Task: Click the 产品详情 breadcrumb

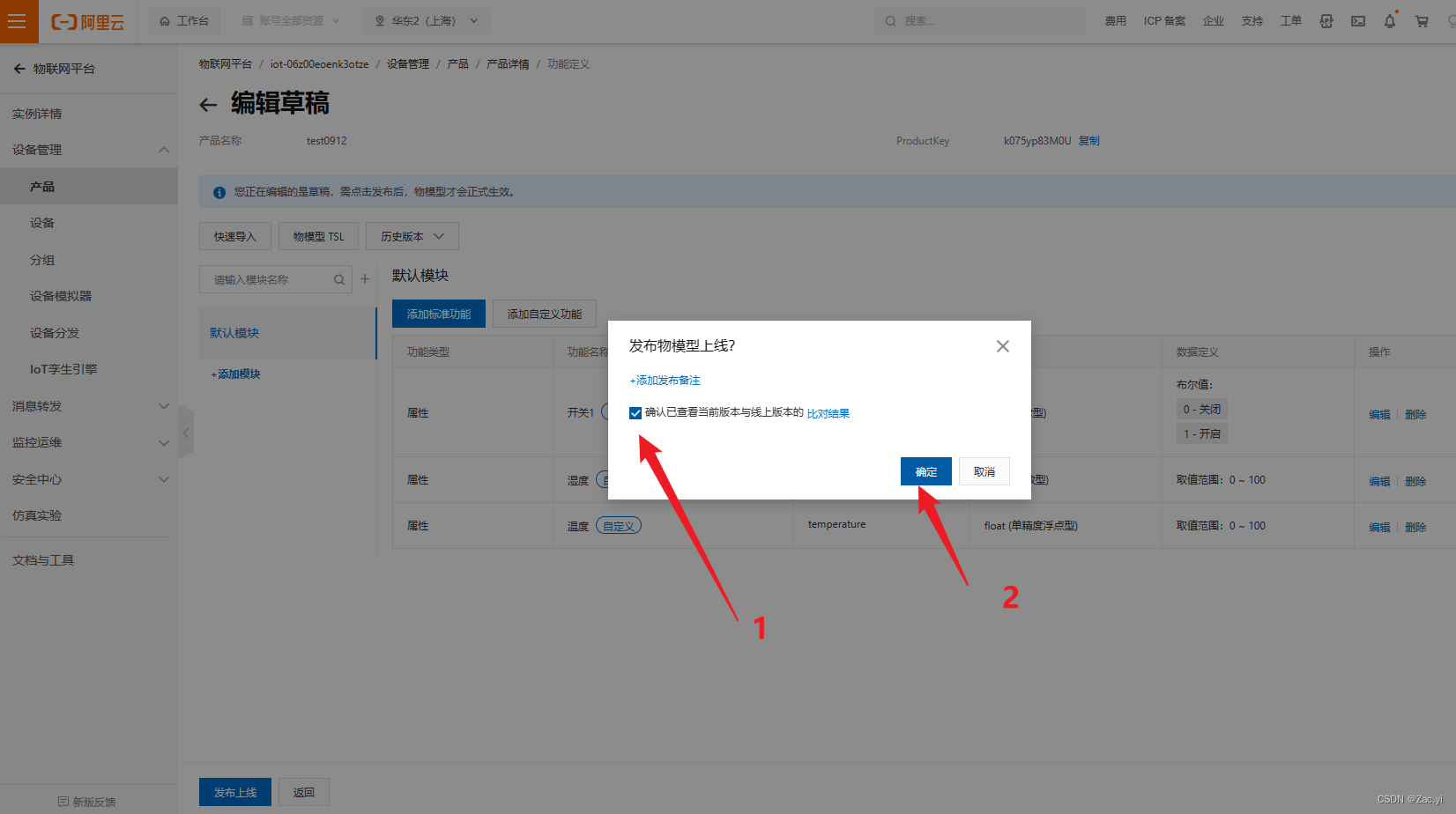Action: coord(508,64)
